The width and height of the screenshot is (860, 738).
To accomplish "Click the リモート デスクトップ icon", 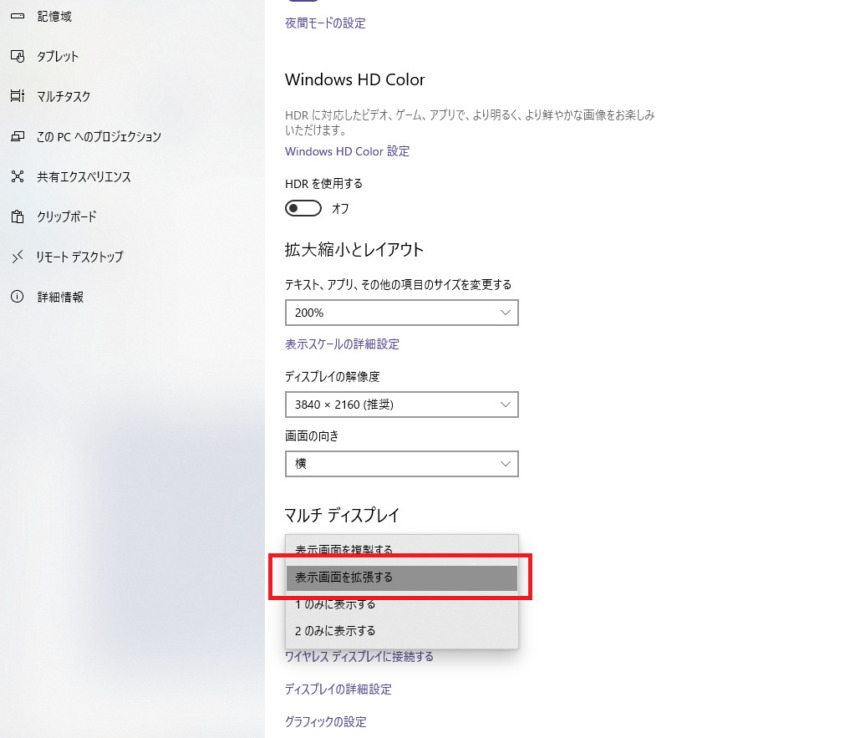I will click(x=18, y=257).
